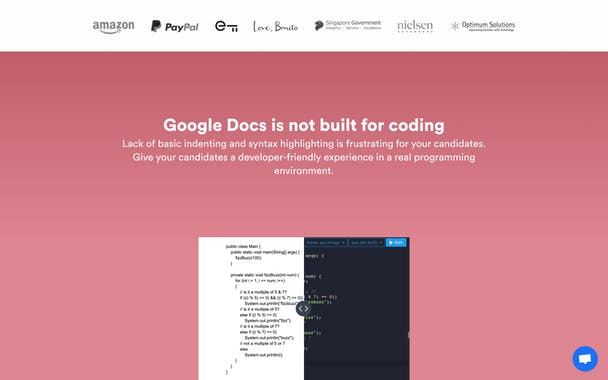Click the Google Docs code side of the comparison
The image size is (608, 380).
click(x=251, y=309)
